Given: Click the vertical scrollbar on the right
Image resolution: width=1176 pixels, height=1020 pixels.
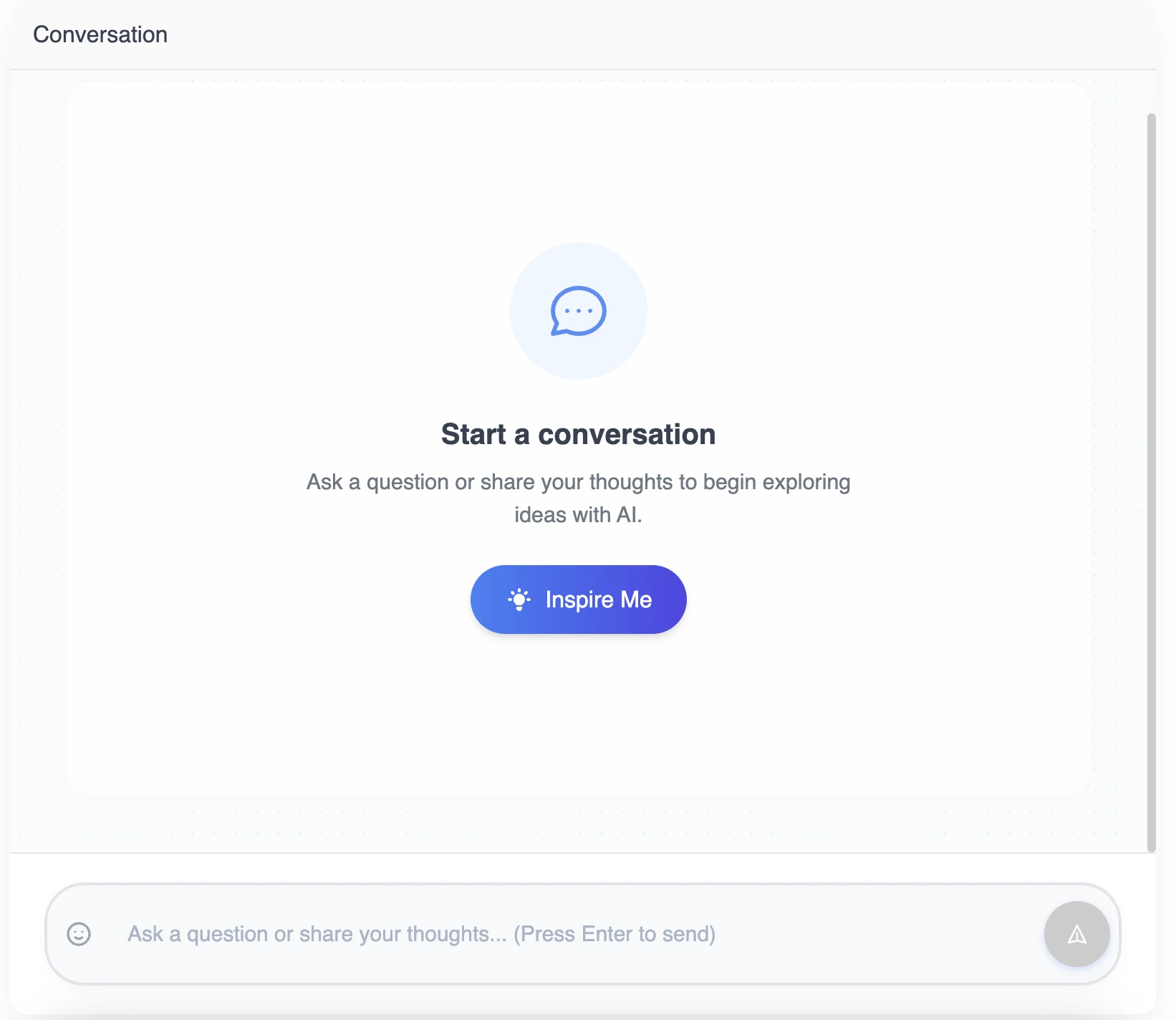Looking at the screenshot, I should [x=1152, y=482].
